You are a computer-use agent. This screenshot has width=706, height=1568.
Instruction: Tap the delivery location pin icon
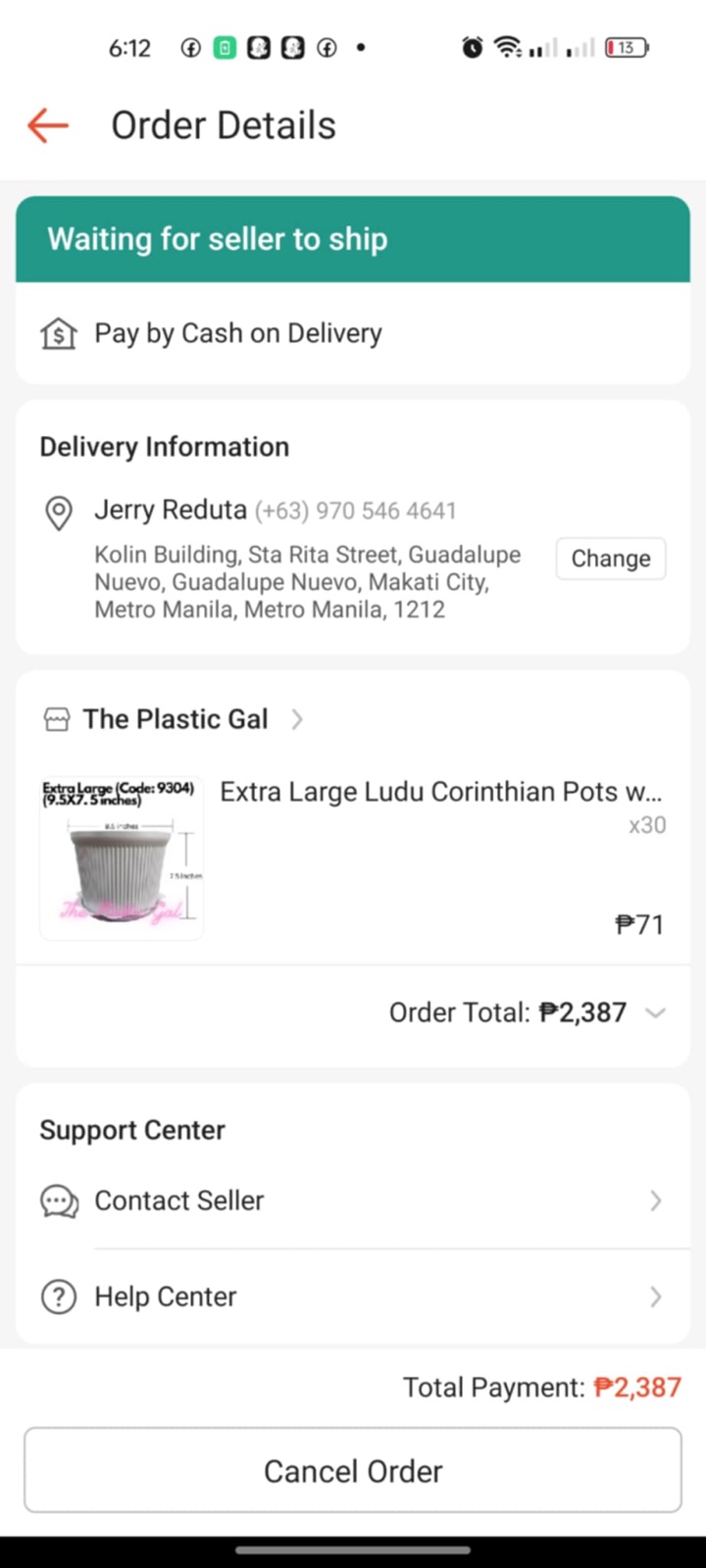(x=59, y=513)
